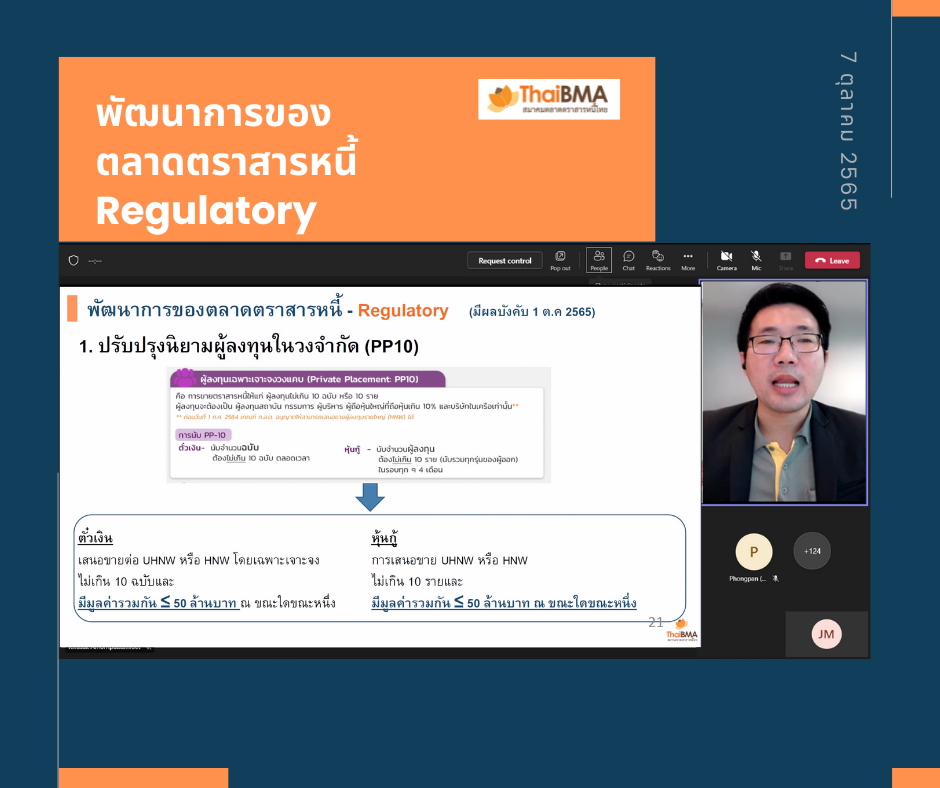Expand the +124 additional participants list
Screen dimensions: 940x788
(x=812, y=550)
